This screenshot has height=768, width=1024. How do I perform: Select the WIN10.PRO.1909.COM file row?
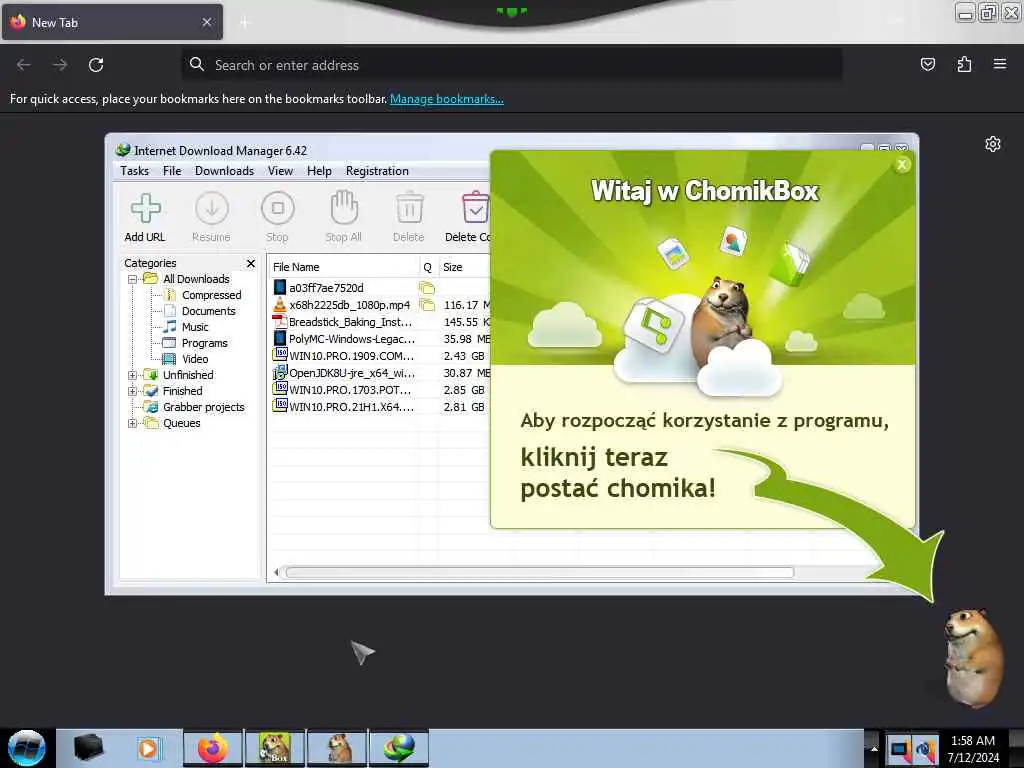click(x=380, y=356)
